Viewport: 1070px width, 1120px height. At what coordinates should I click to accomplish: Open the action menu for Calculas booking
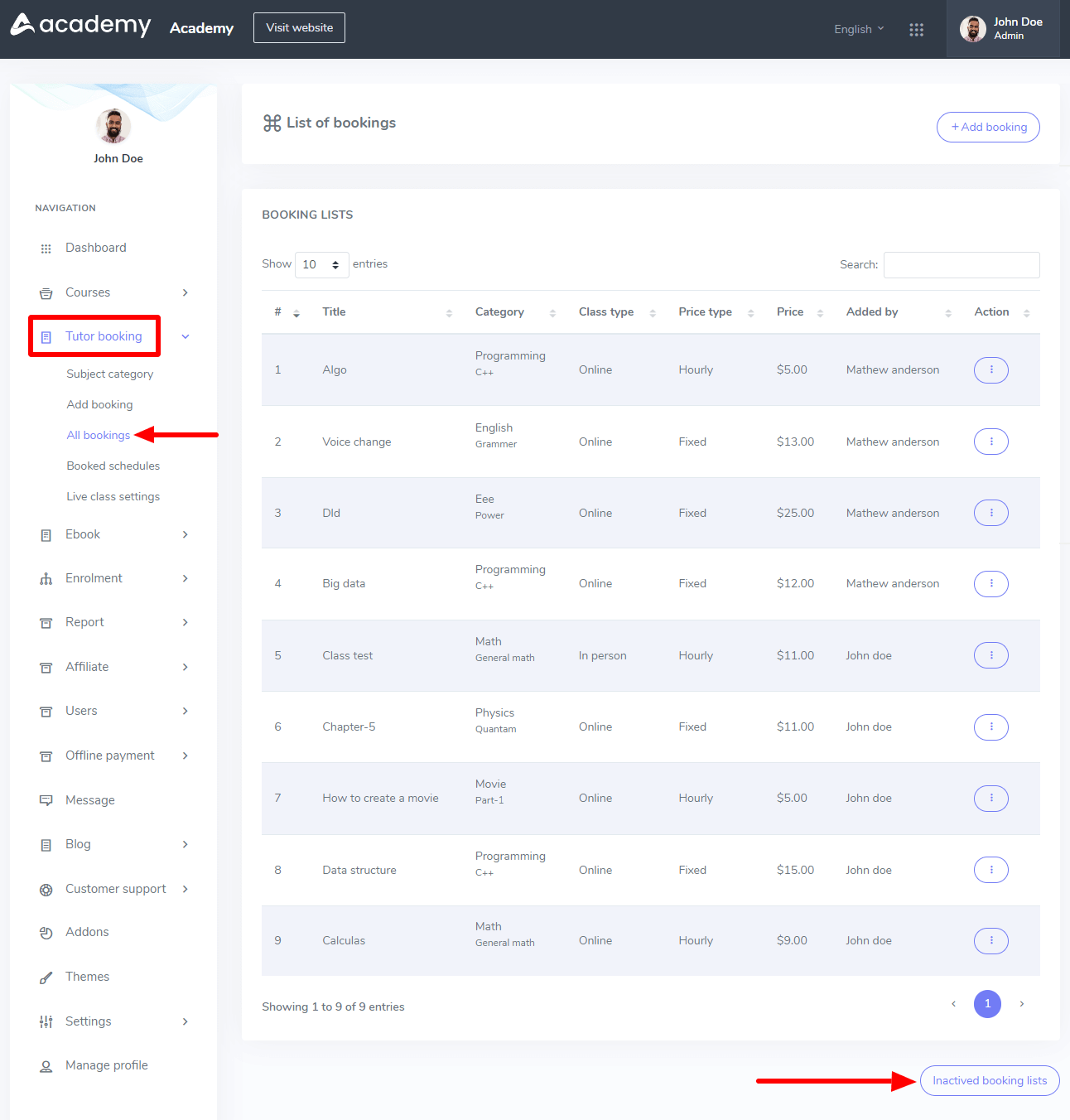990,941
